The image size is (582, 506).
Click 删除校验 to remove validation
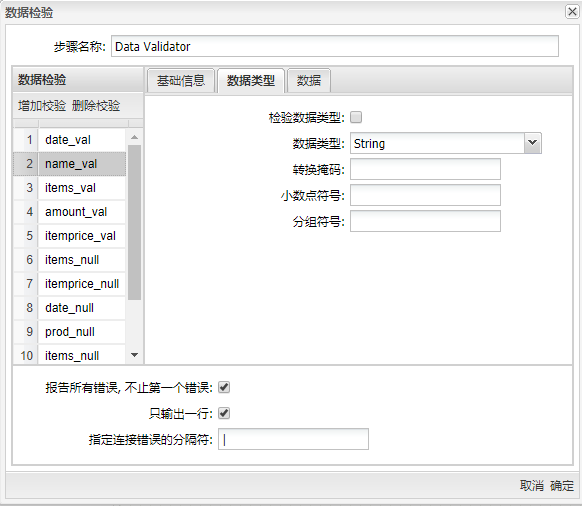[x=96, y=106]
